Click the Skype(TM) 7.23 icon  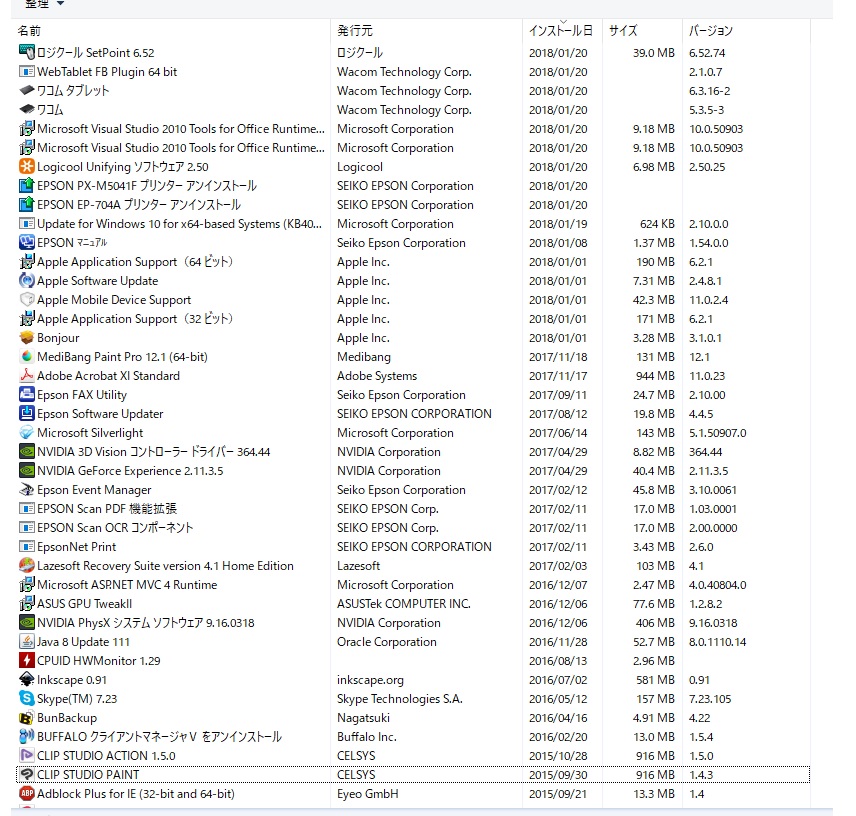point(27,699)
